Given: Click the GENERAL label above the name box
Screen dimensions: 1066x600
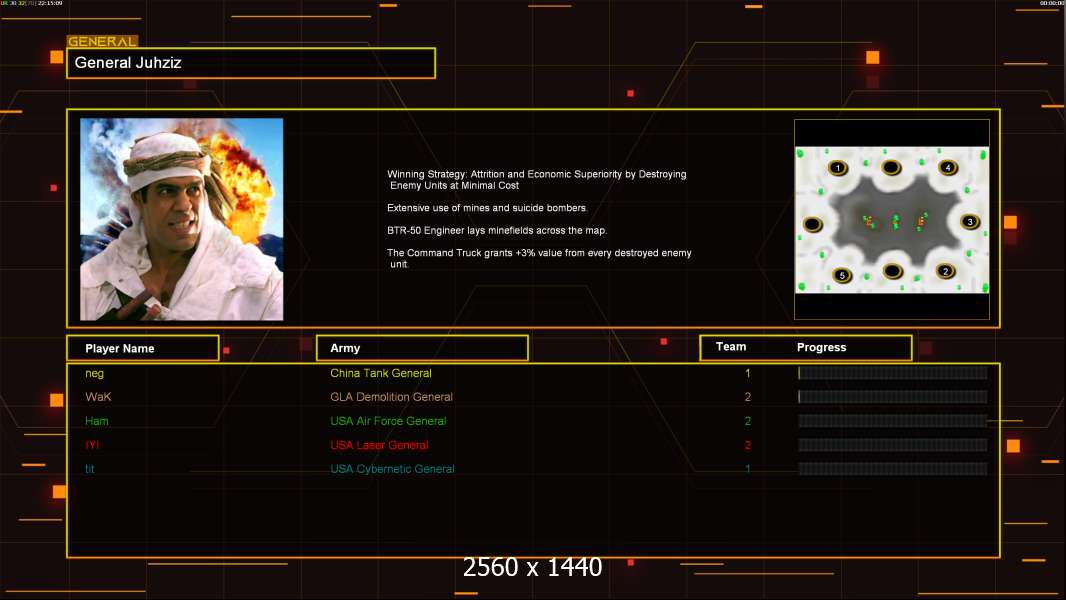Looking at the screenshot, I should [x=102, y=42].
